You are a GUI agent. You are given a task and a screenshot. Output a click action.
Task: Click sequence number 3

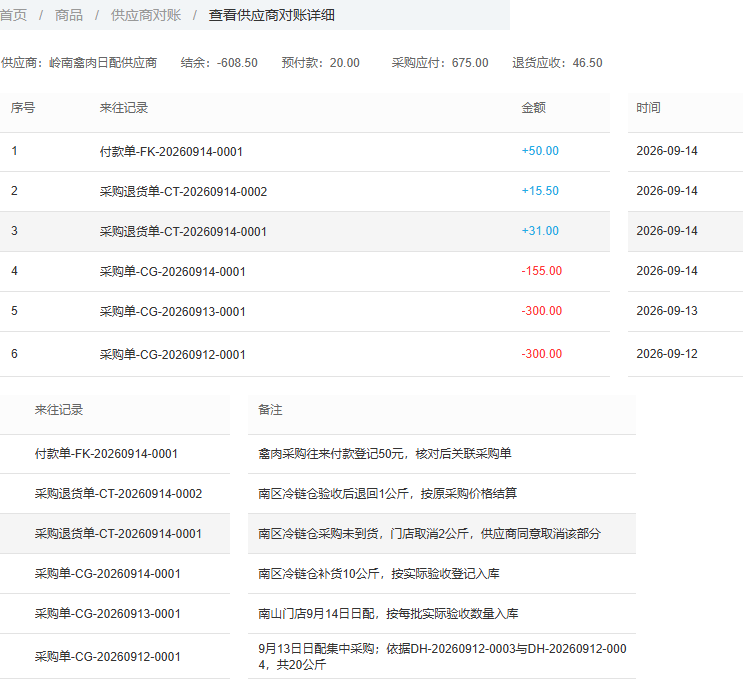[x=14, y=231]
